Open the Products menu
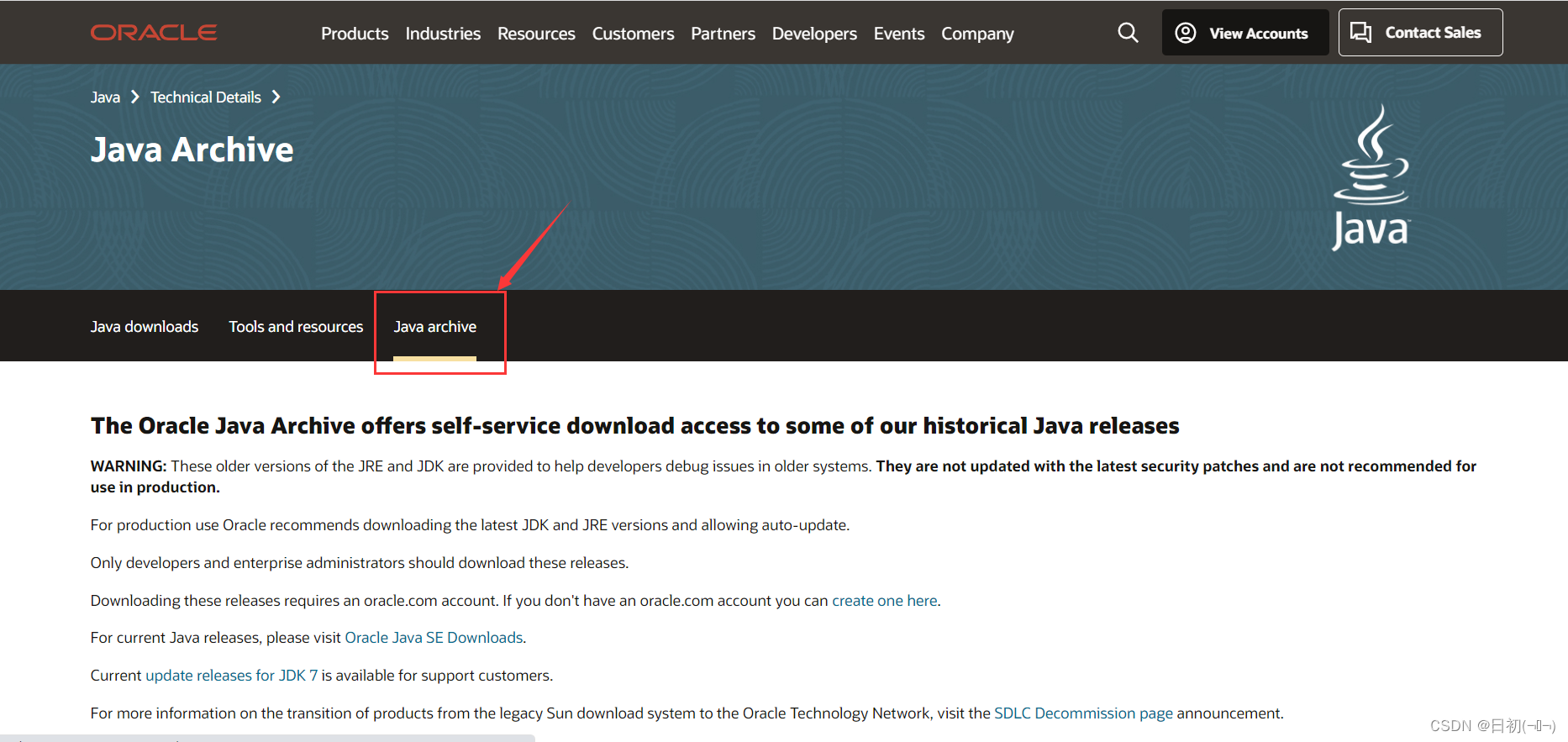 (355, 34)
